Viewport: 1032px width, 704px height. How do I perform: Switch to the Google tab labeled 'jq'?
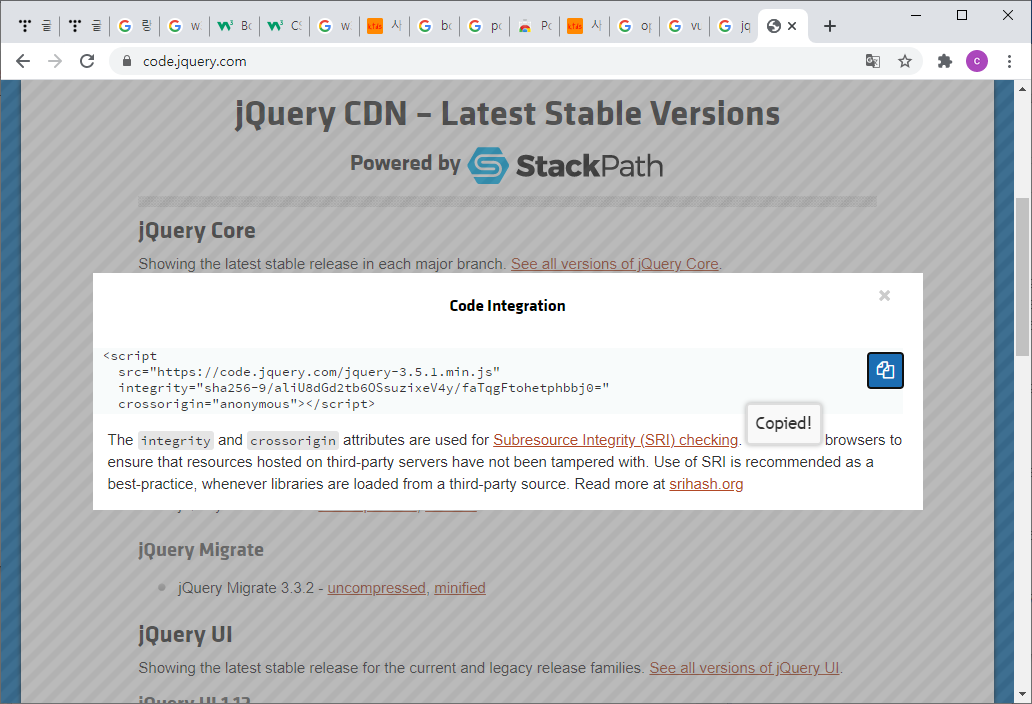pos(733,26)
